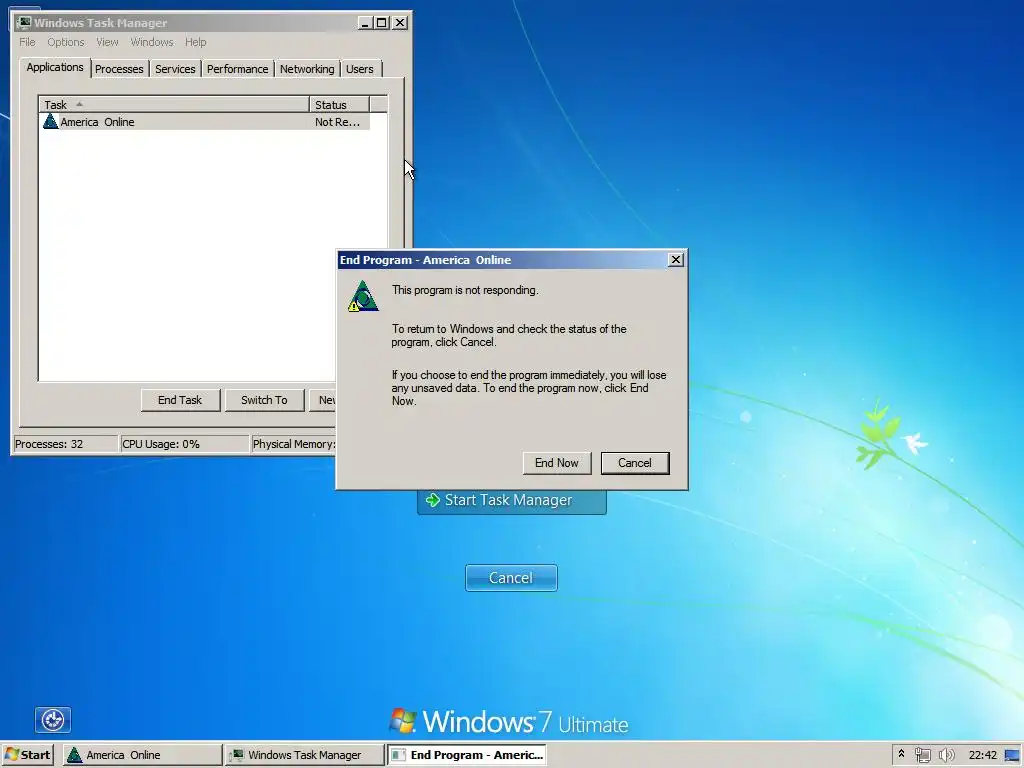1024x768 pixels.
Task: Click the Start Task Manager option
Action: 511,500
